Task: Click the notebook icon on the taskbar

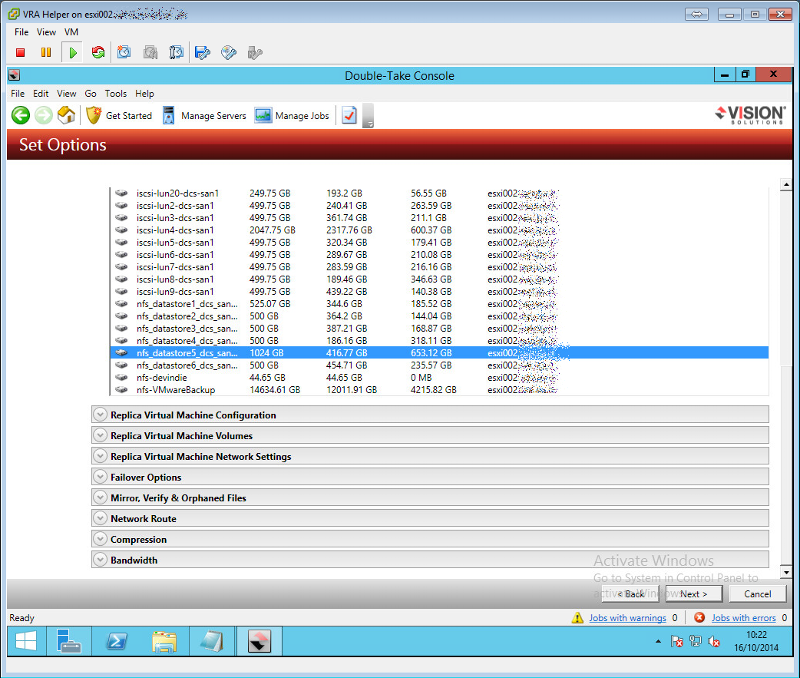Action: 212,641
